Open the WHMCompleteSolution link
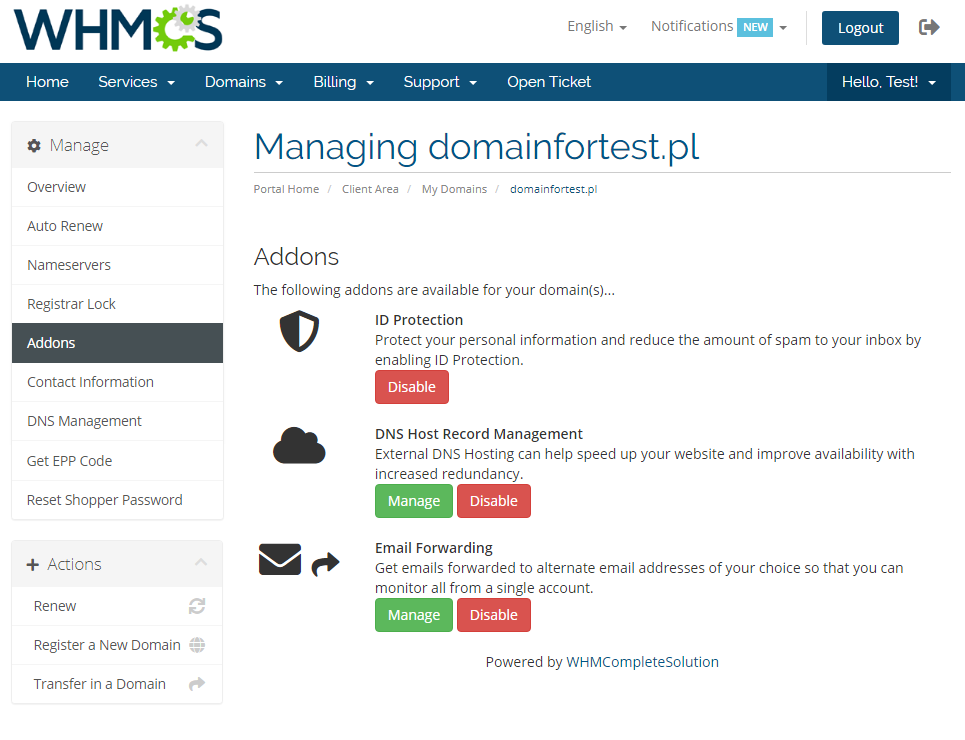Image resolution: width=965 pixels, height=740 pixels. pos(643,662)
